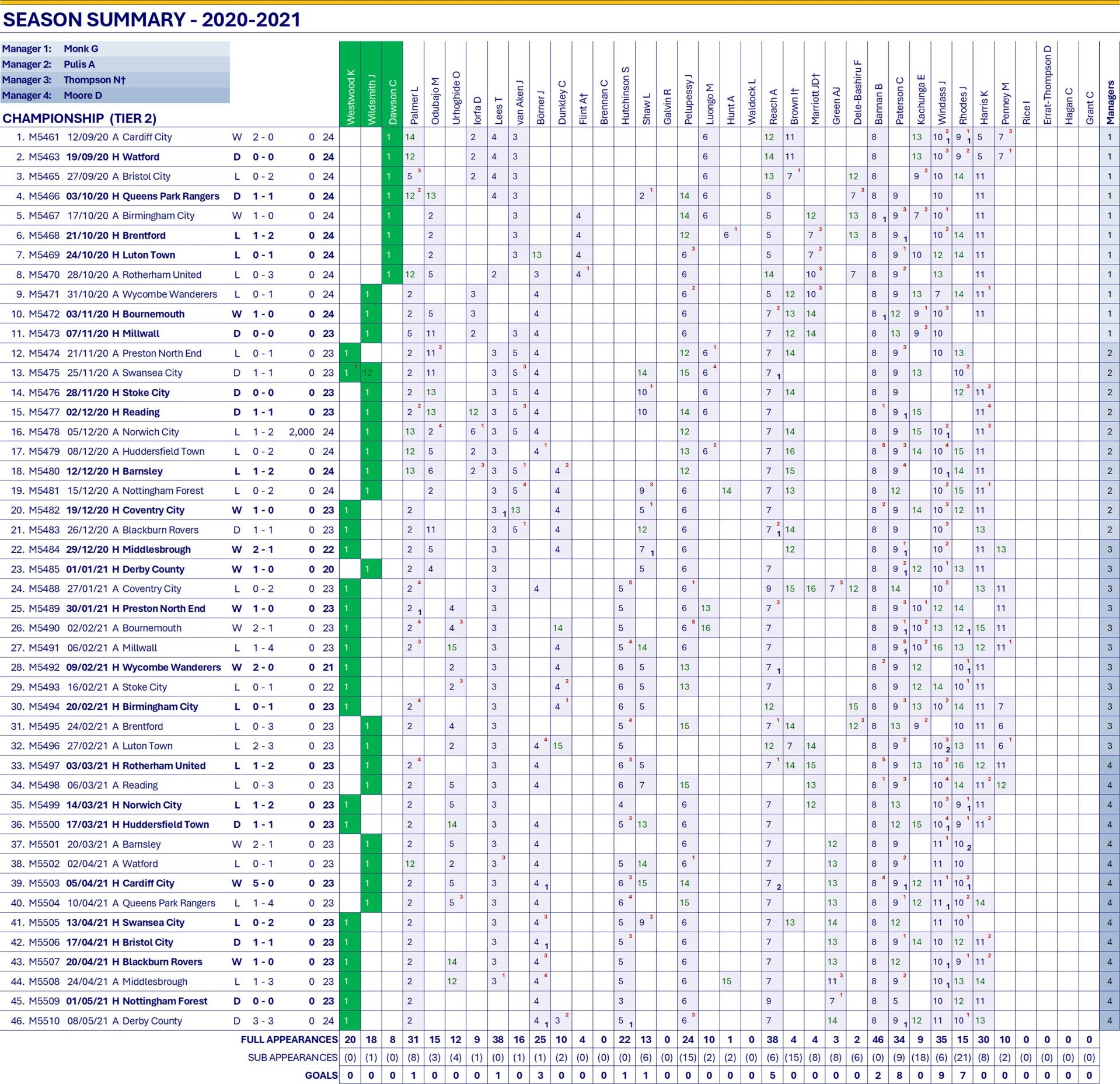Select opponent Cardiff City in row 1

point(147,137)
